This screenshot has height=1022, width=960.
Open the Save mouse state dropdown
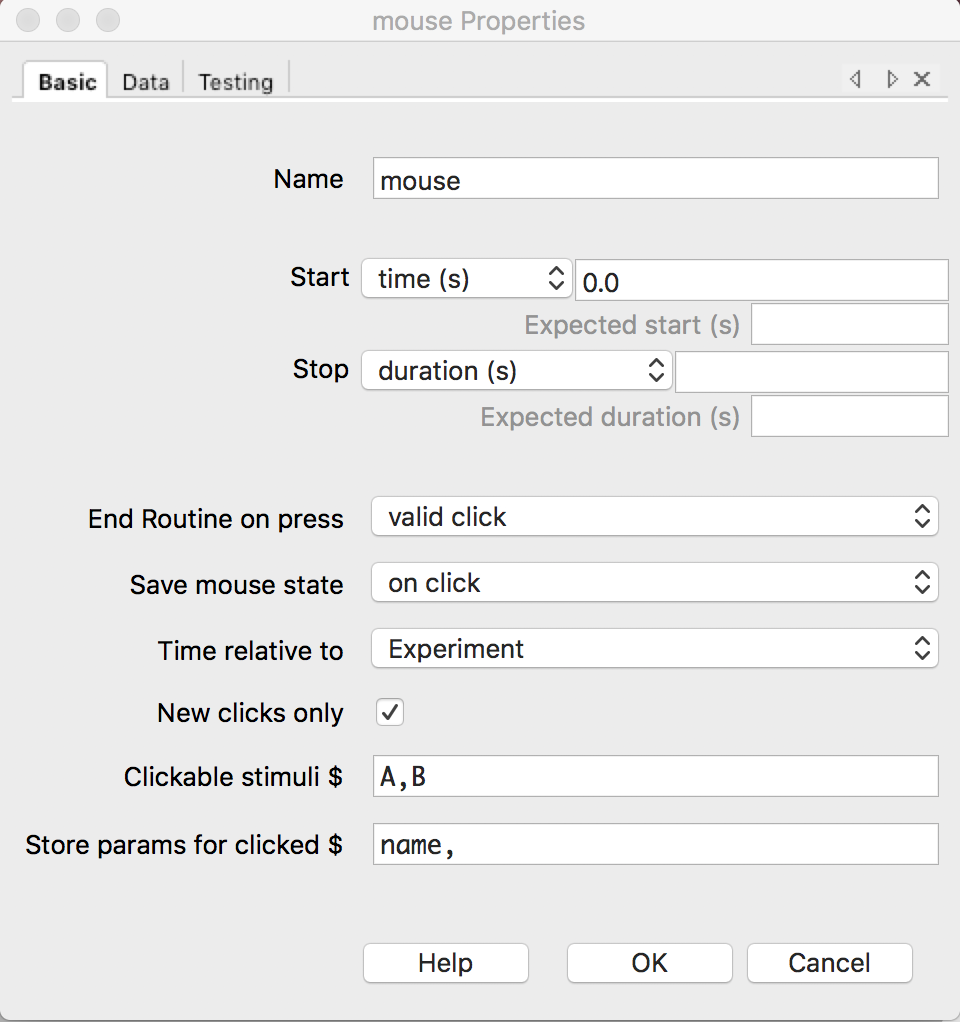point(654,582)
